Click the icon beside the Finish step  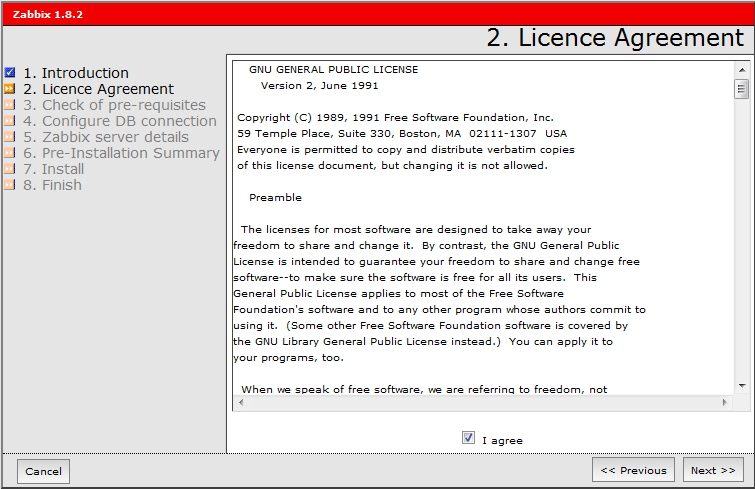(10, 185)
